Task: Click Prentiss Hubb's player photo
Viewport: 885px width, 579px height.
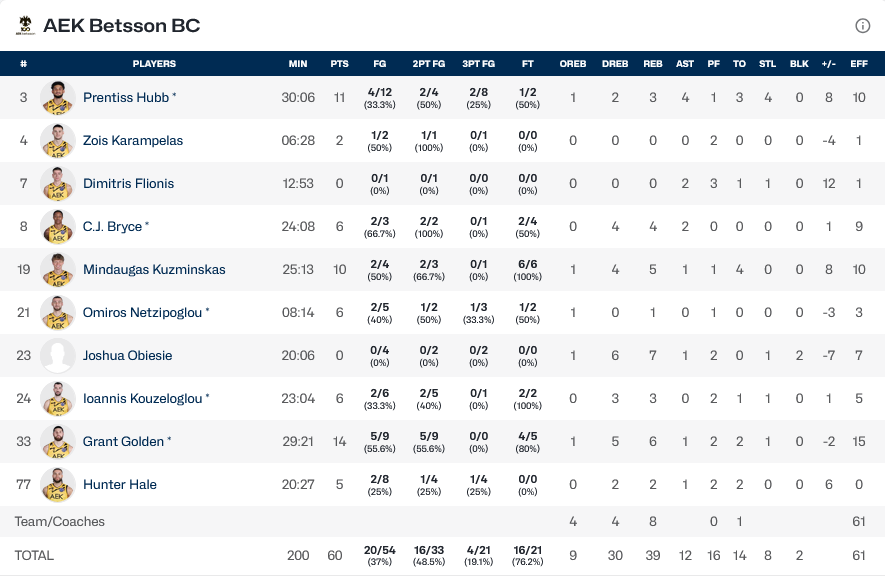Action: tap(58, 98)
